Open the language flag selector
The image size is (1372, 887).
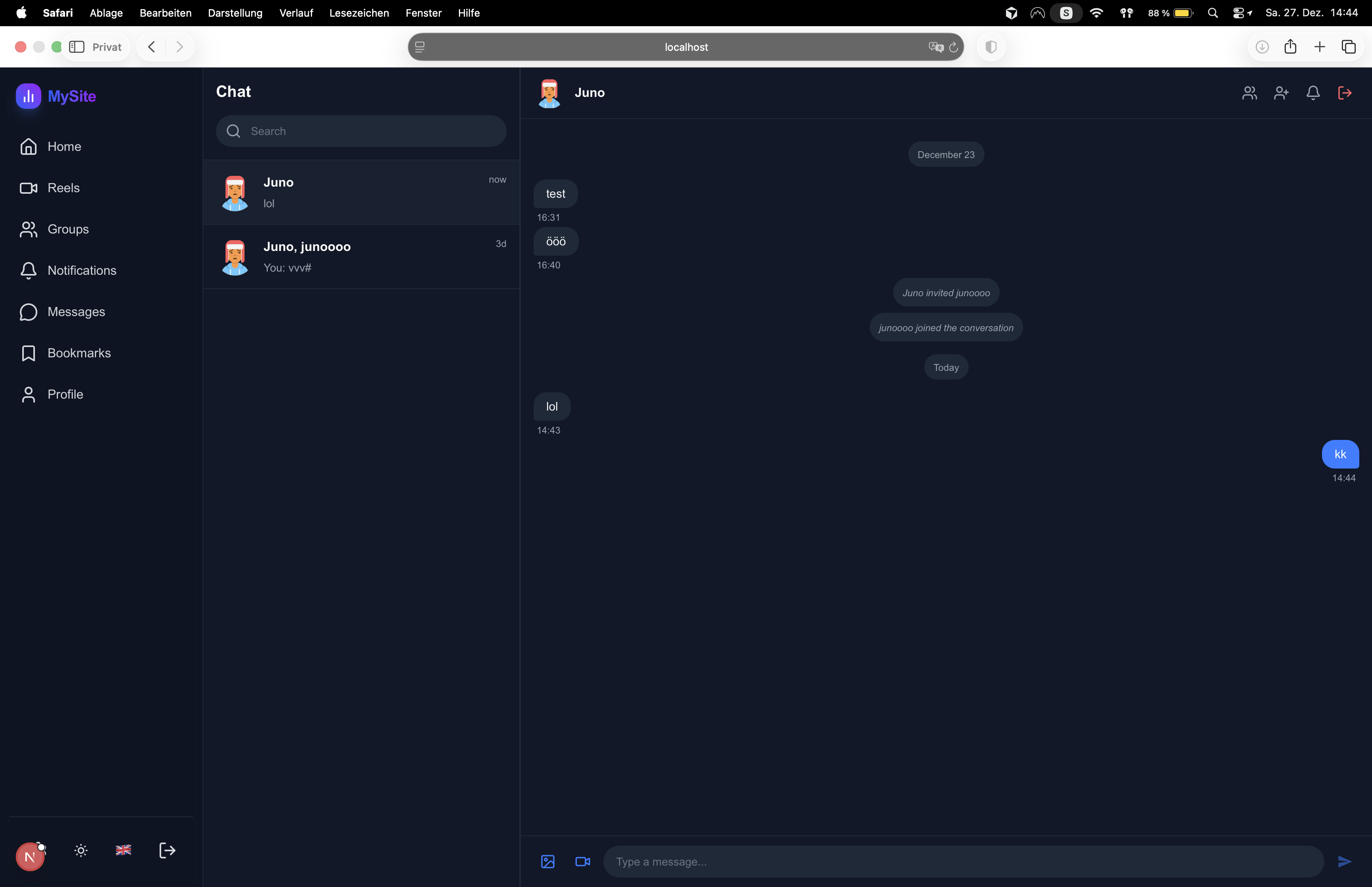pyautogui.click(x=123, y=850)
